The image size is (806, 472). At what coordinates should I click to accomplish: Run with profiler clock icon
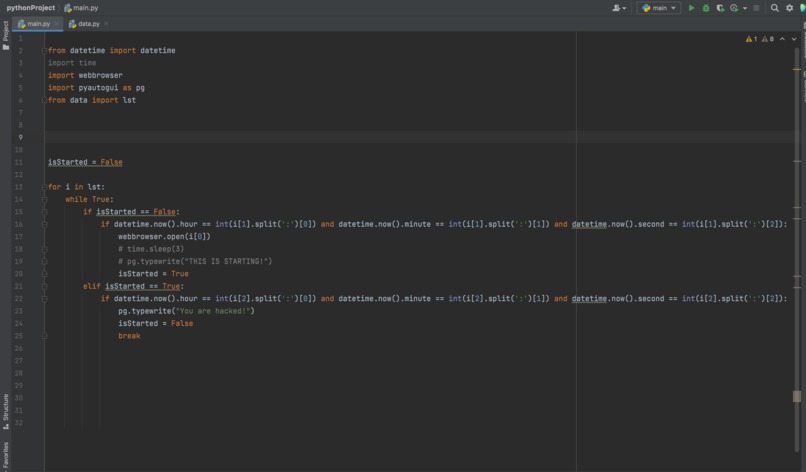pyautogui.click(x=734, y=8)
